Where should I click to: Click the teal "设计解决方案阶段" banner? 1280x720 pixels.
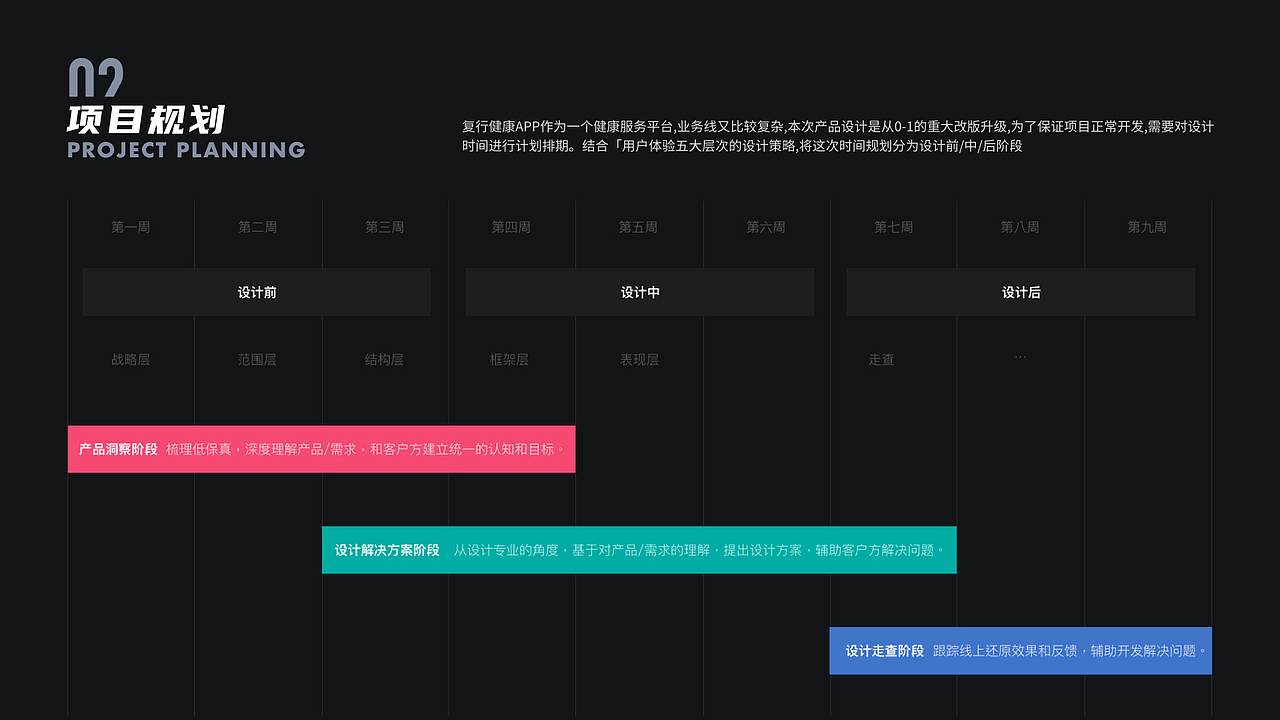pyautogui.click(x=638, y=549)
